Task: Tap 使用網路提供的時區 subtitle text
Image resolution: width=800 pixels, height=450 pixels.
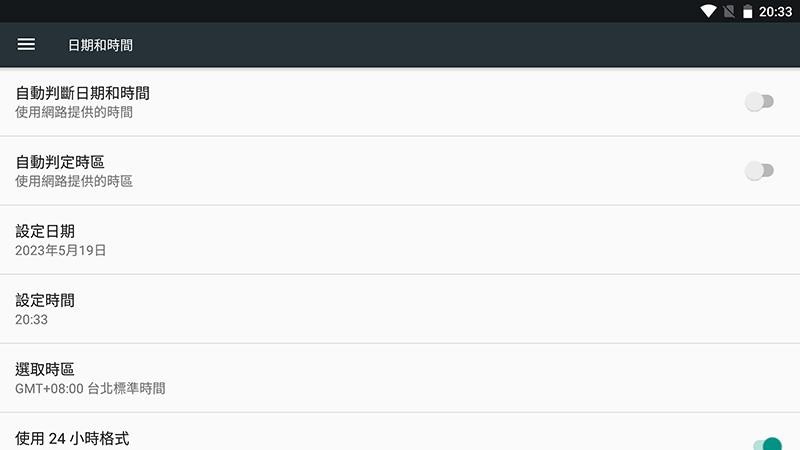Action: coord(74,181)
